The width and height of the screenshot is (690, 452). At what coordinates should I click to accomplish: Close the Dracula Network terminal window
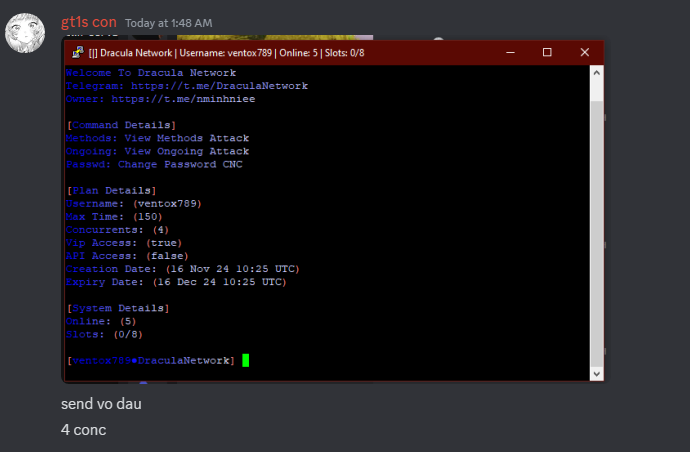583,52
